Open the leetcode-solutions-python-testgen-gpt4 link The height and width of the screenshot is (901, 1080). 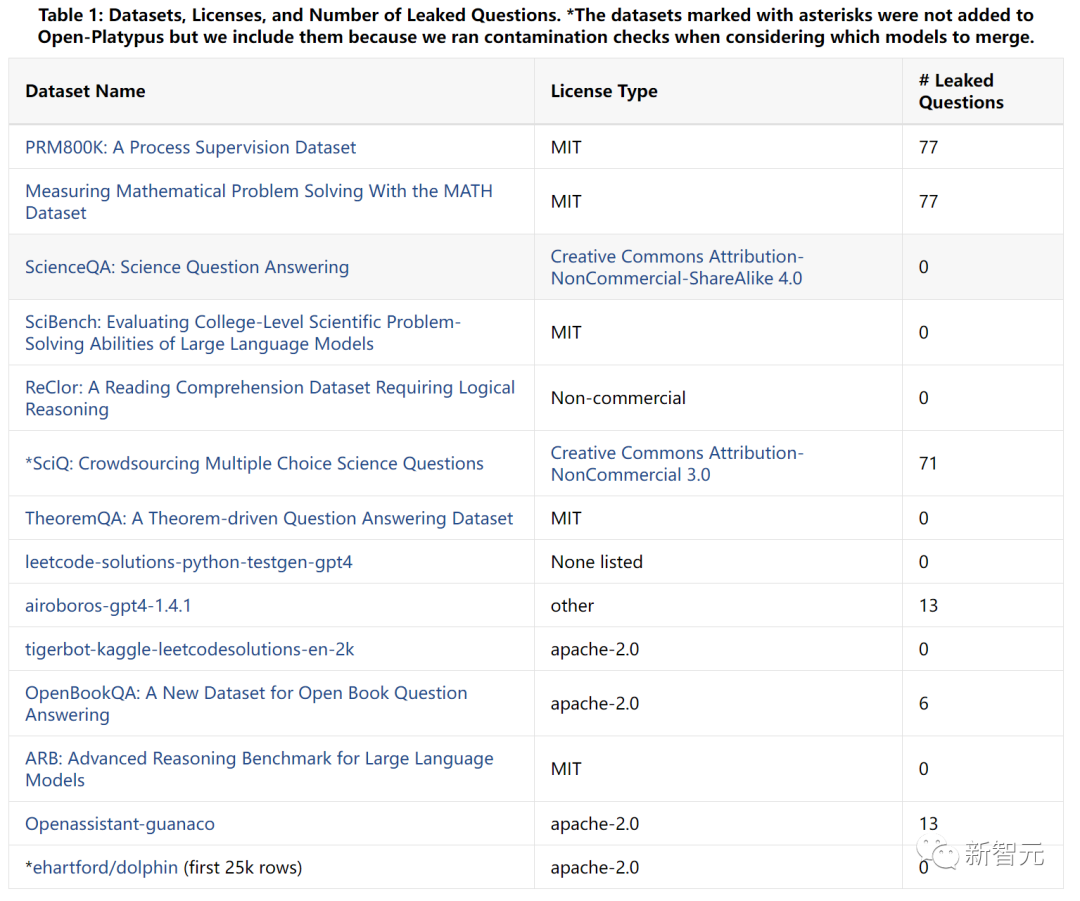click(188, 562)
